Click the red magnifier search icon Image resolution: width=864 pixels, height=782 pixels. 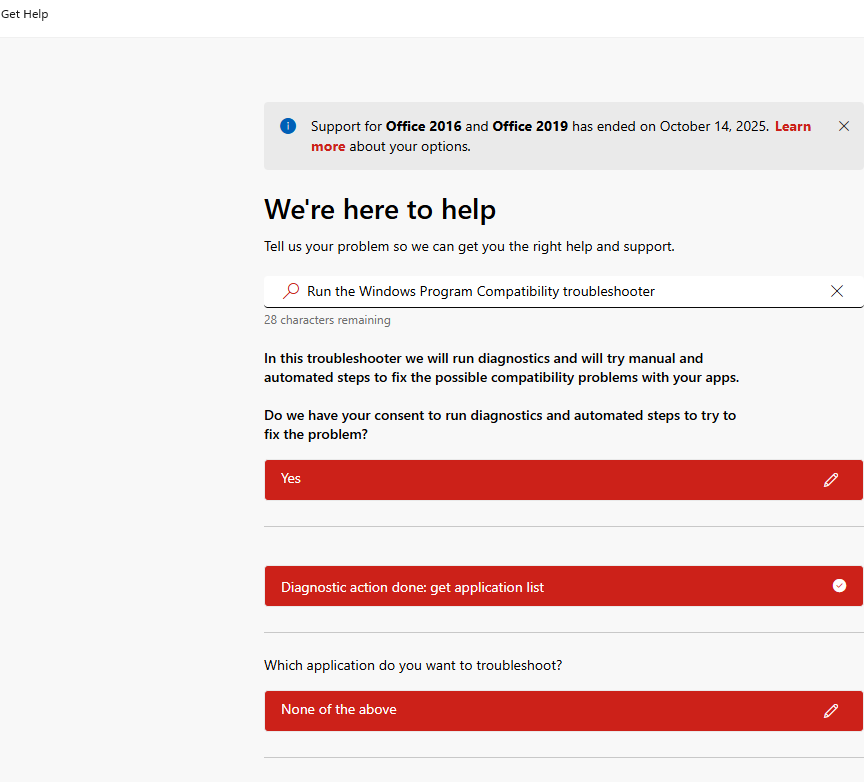290,291
